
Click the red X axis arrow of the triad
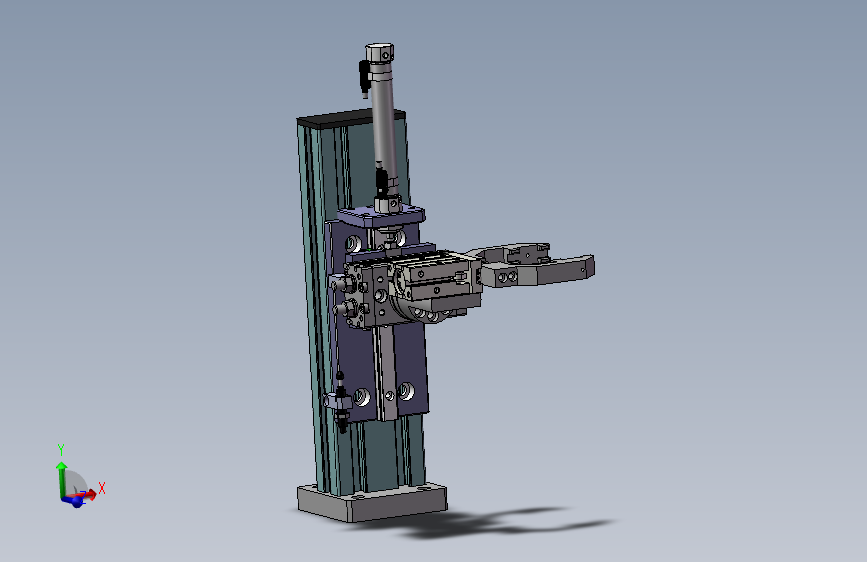pyautogui.click(x=87, y=495)
